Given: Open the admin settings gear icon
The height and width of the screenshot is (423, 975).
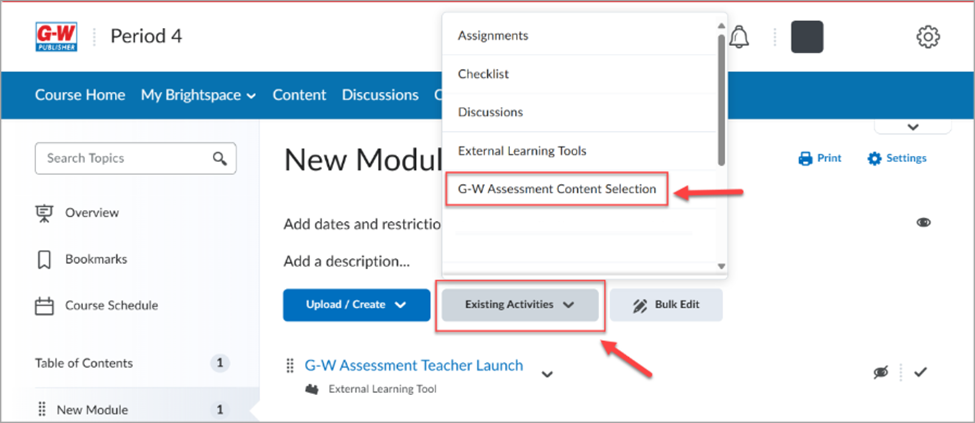Looking at the screenshot, I should tap(928, 37).
